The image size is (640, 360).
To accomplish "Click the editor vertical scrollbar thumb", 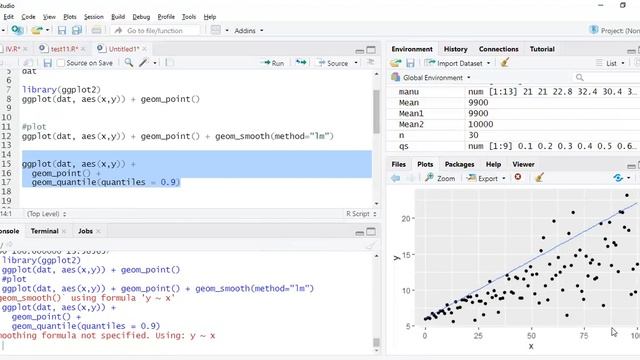I will click(x=376, y=112).
